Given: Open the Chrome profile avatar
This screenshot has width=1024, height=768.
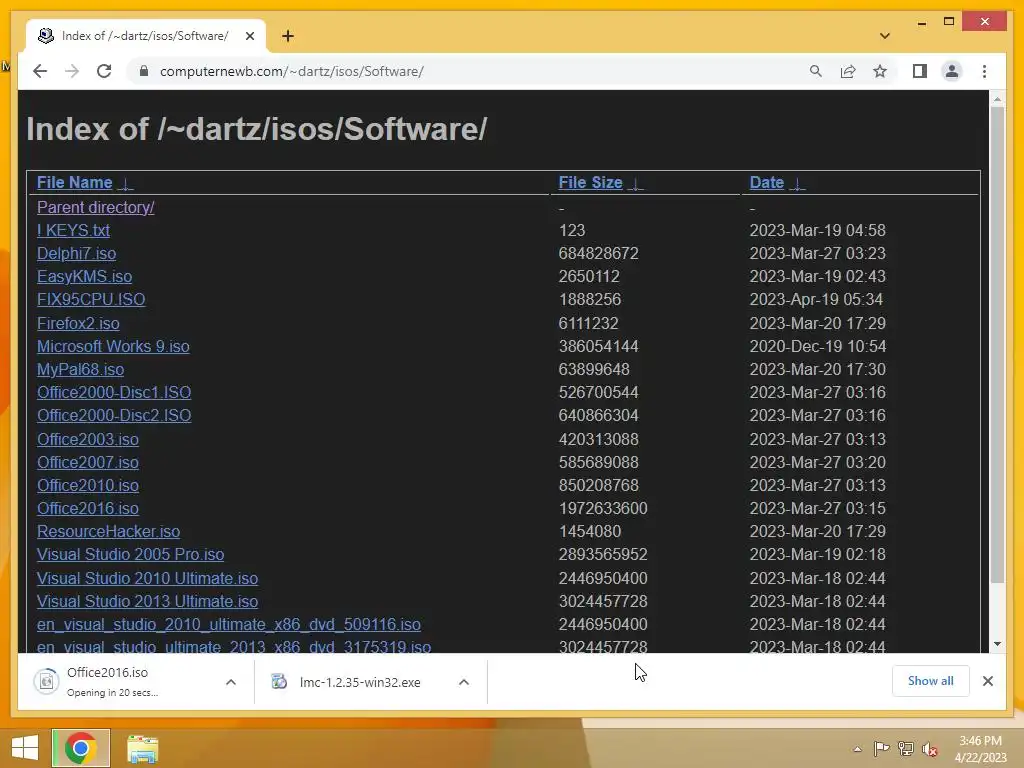Looking at the screenshot, I should 952,71.
